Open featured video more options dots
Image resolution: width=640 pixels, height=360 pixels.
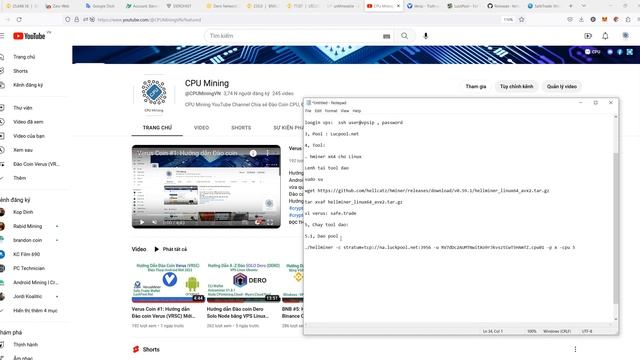tap(268, 153)
